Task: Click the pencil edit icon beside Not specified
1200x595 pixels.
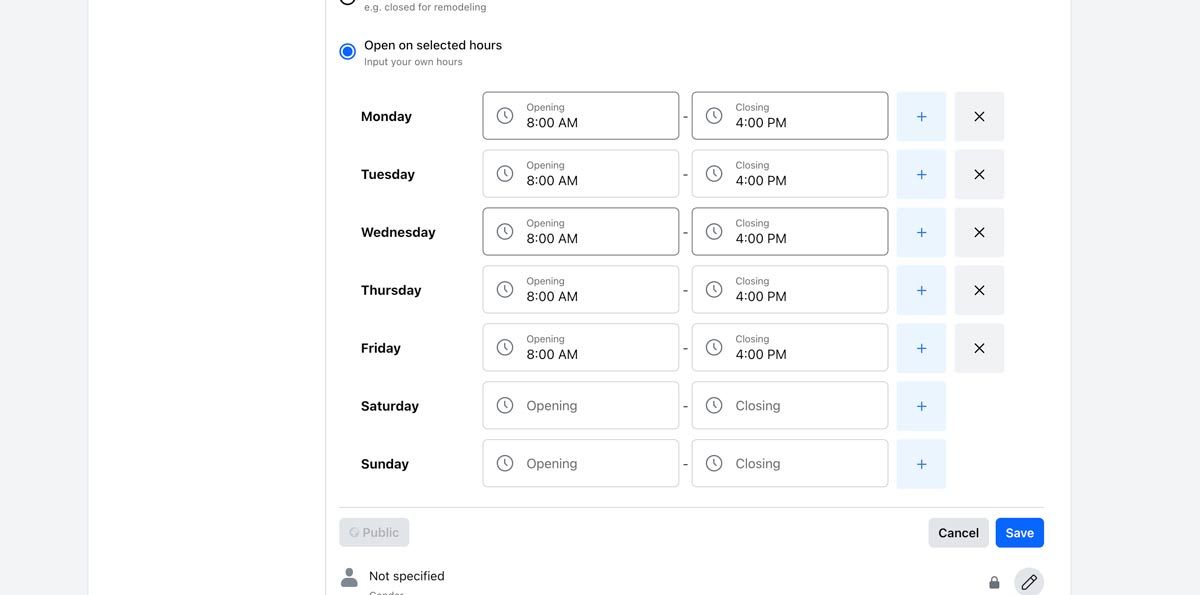Action: [x=1029, y=582]
